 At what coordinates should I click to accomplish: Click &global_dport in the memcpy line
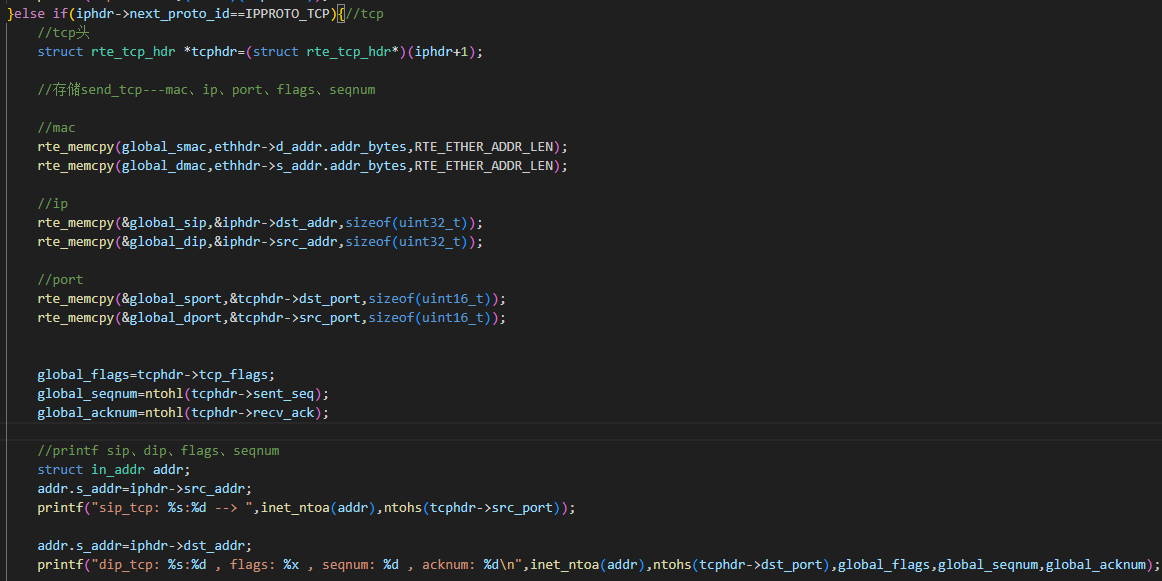point(172,318)
